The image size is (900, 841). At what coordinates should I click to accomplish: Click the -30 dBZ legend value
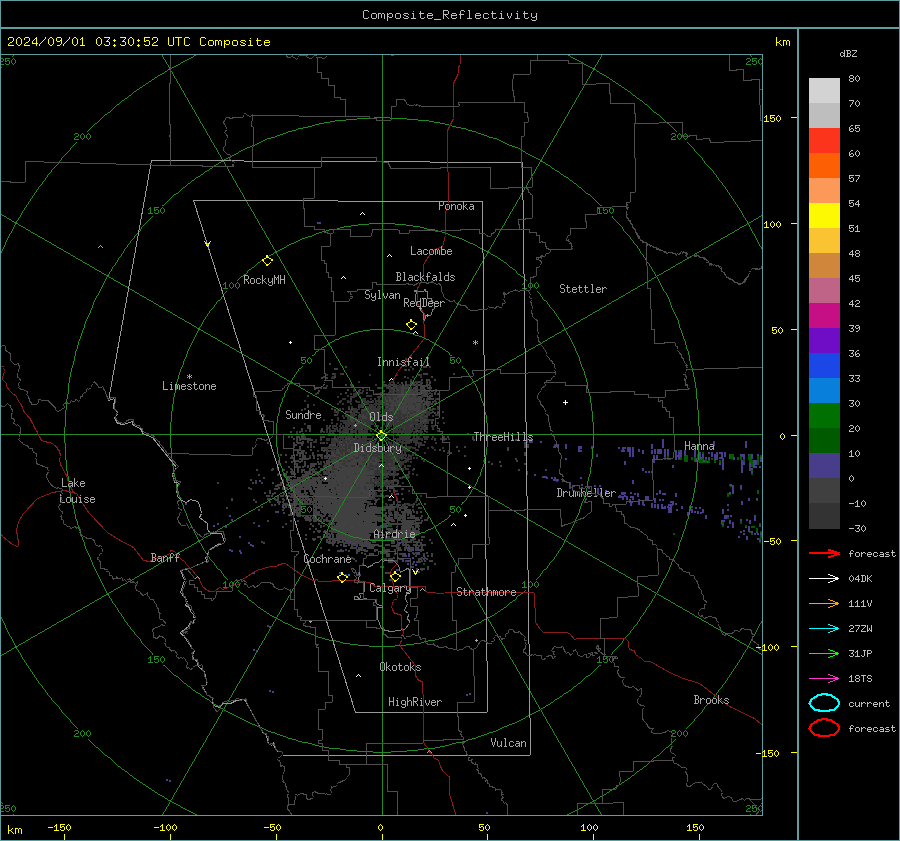(857, 528)
